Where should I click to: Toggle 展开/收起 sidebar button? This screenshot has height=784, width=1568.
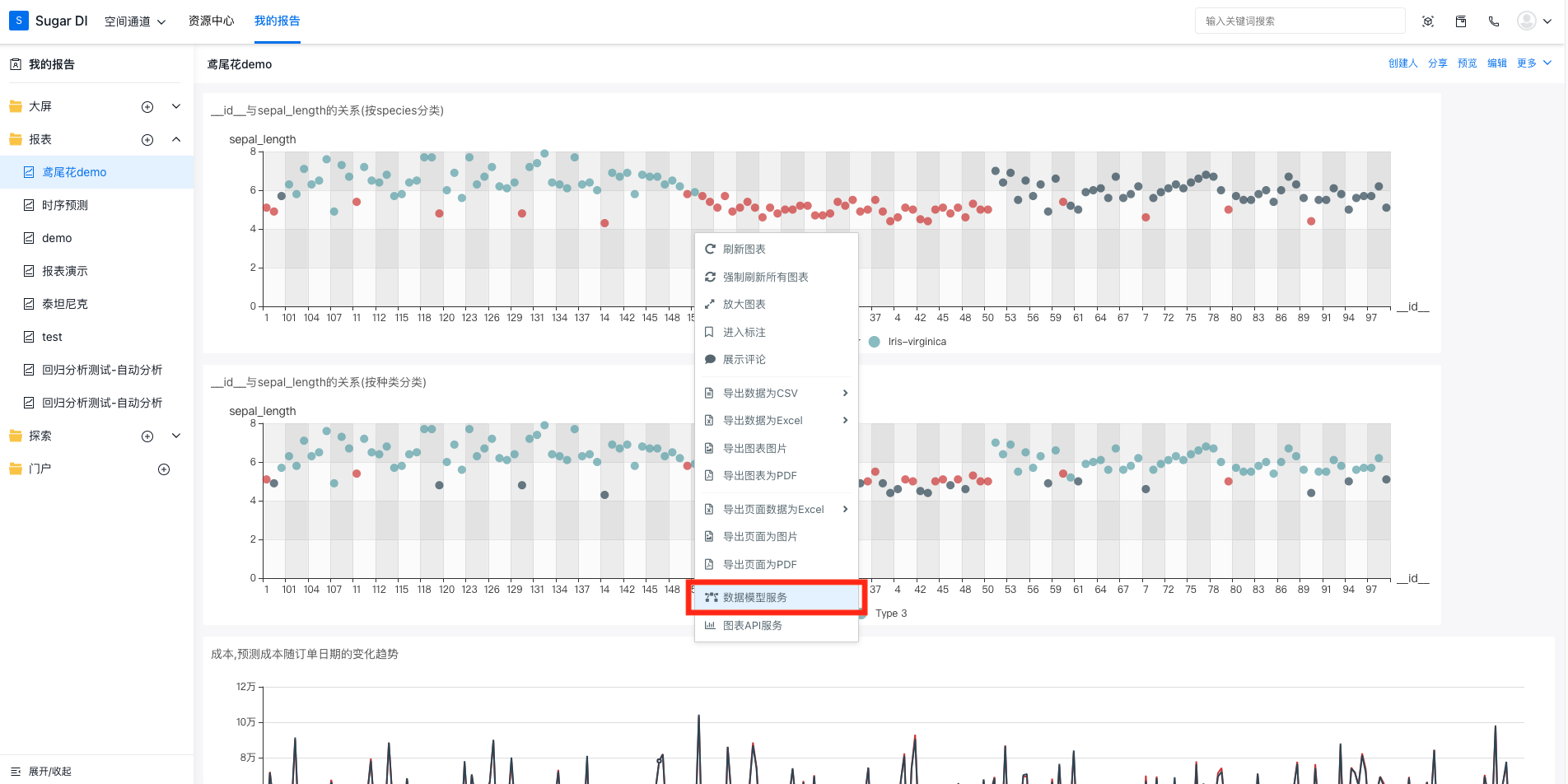pyautogui.click(x=41, y=772)
